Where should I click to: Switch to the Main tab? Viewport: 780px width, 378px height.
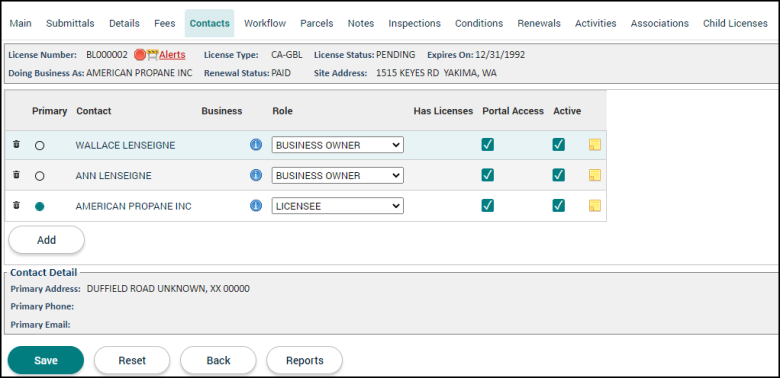click(20, 23)
